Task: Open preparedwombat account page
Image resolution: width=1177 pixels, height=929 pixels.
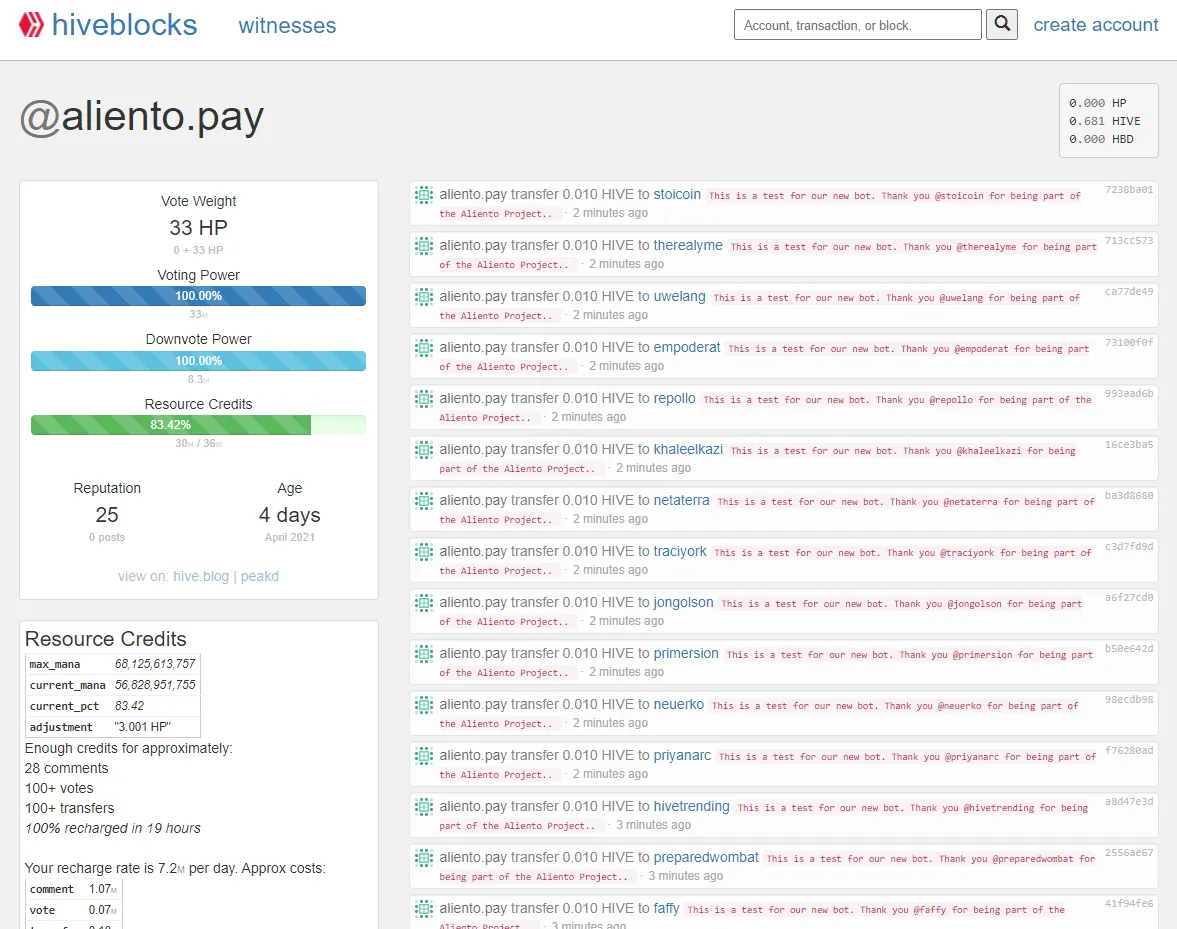Action: pyautogui.click(x=706, y=858)
